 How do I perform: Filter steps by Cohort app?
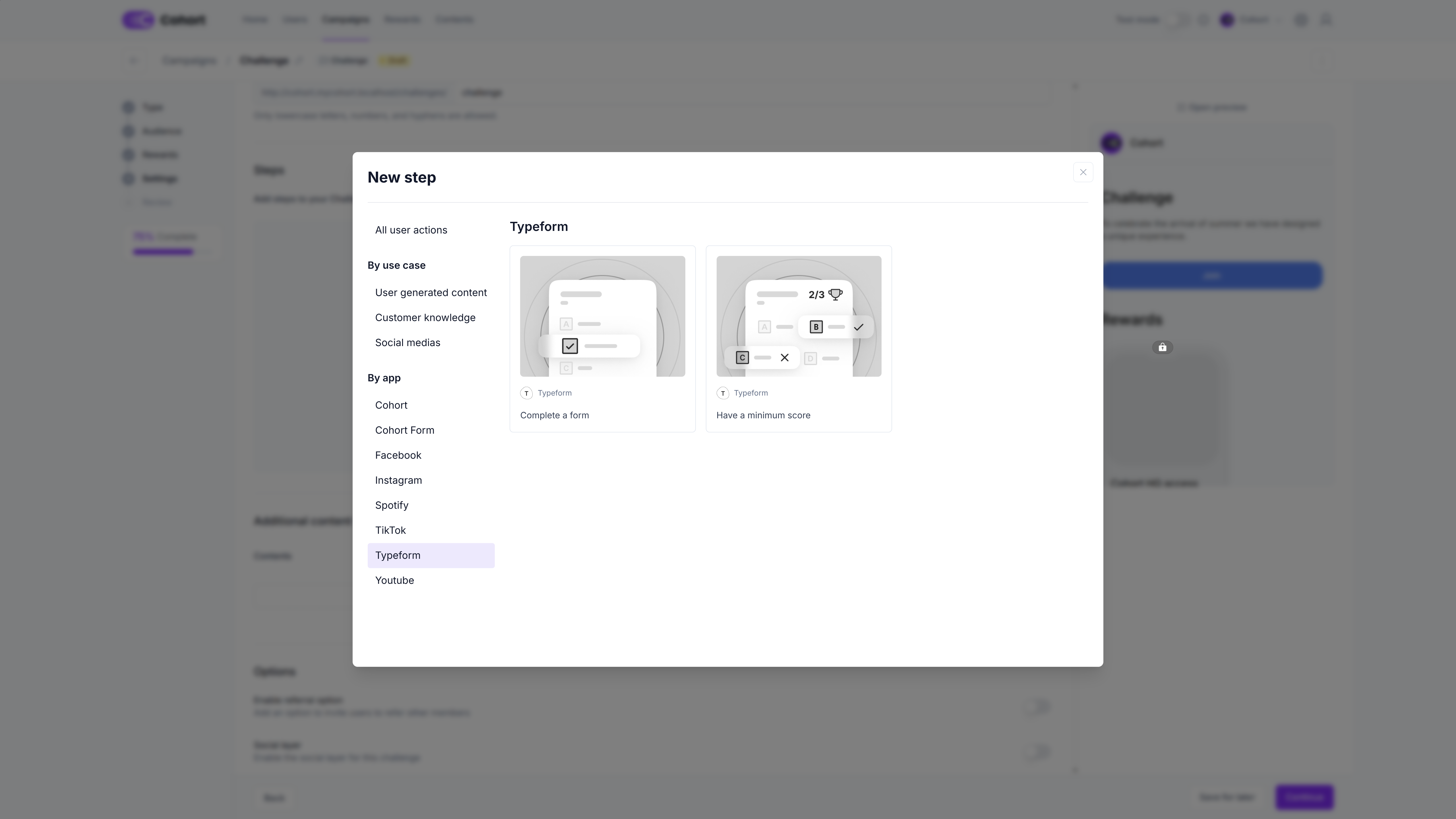tap(391, 405)
